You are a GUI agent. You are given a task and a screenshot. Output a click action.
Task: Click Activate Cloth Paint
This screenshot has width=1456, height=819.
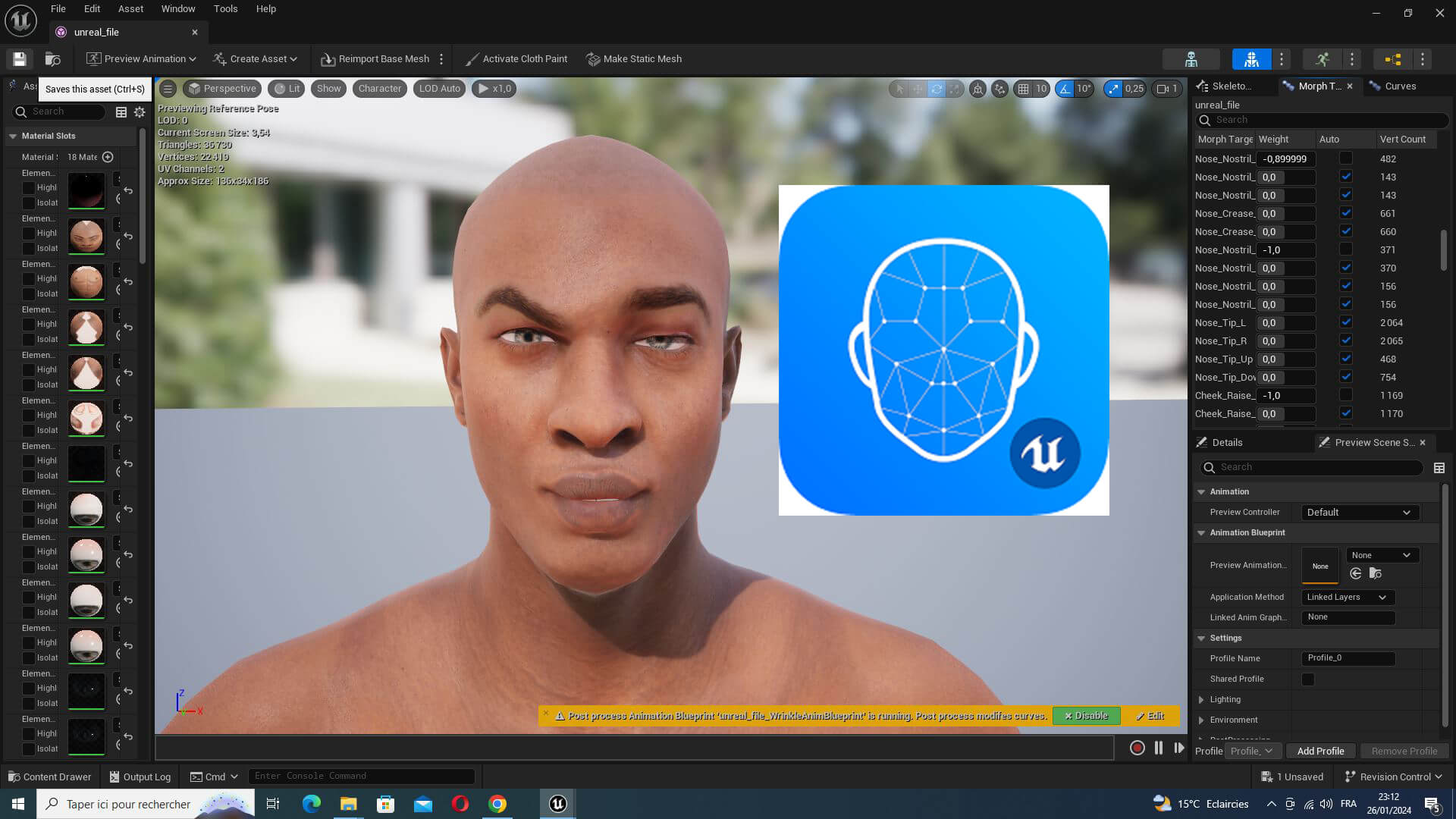coord(516,59)
